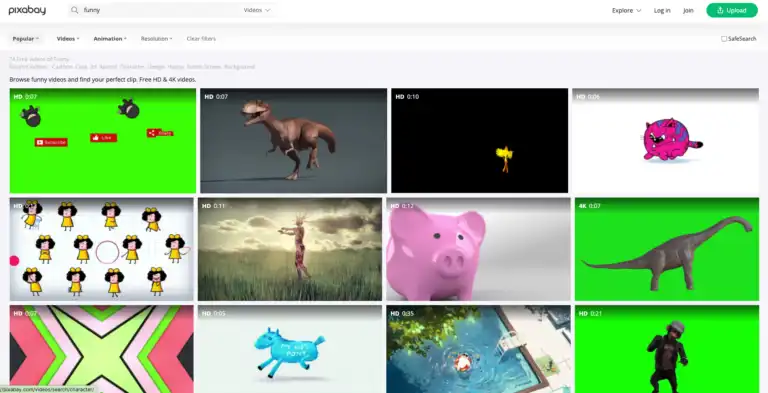
Task: Open the pink piggy bank video
Action: pos(478,249)
